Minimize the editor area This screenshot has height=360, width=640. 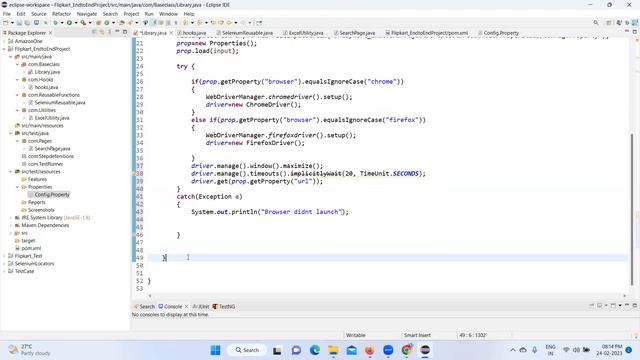[627, 31]
